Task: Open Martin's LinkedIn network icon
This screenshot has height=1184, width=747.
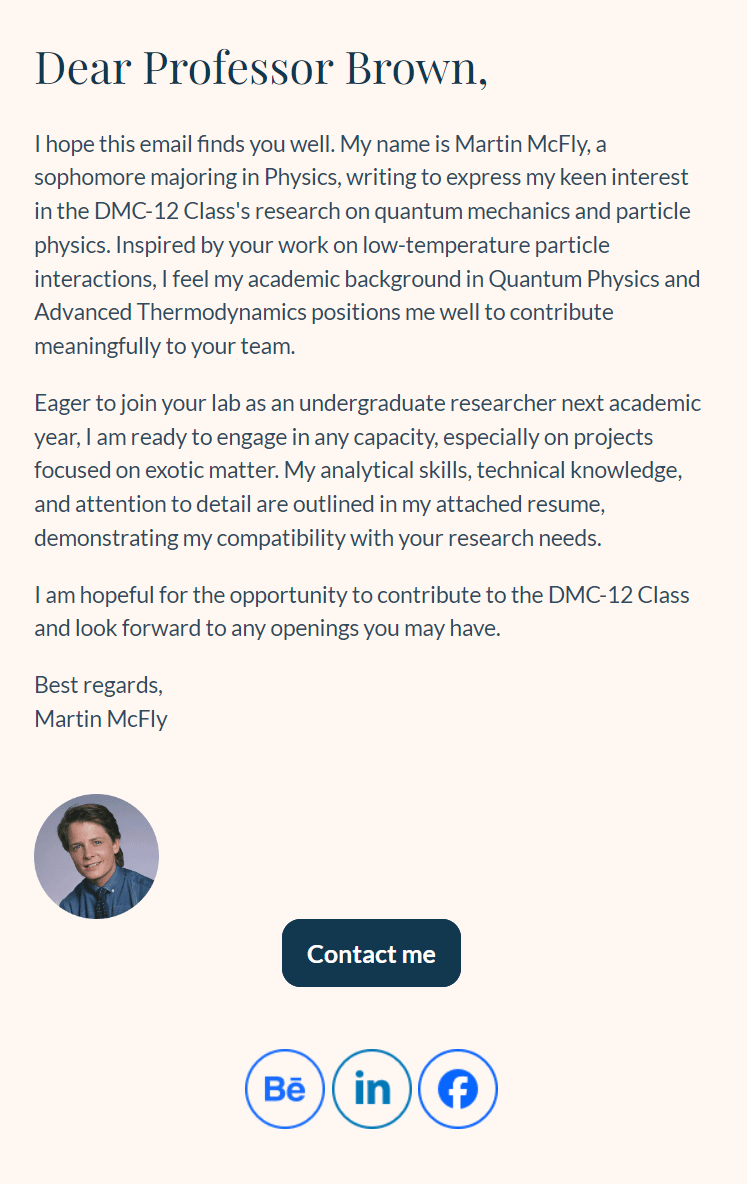Action: click(x=372, y=1089)
